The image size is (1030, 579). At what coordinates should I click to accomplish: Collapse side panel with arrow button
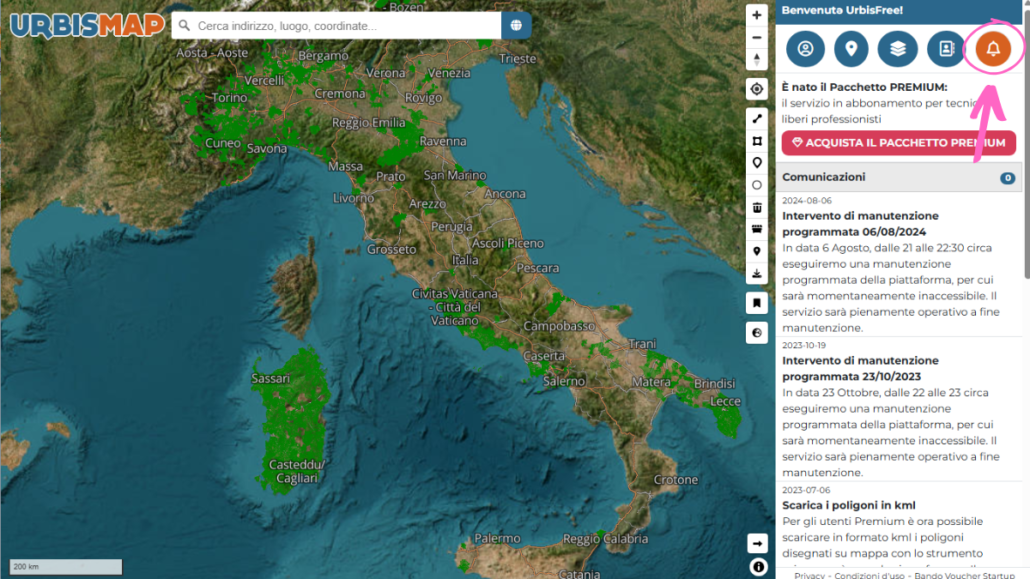coord(757,544)
